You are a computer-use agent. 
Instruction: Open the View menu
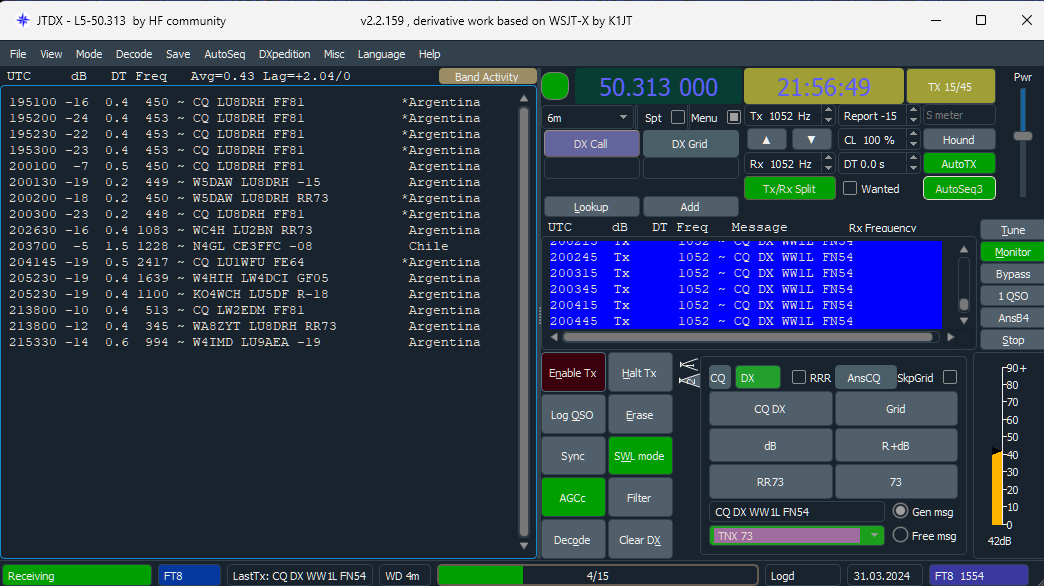51,54
